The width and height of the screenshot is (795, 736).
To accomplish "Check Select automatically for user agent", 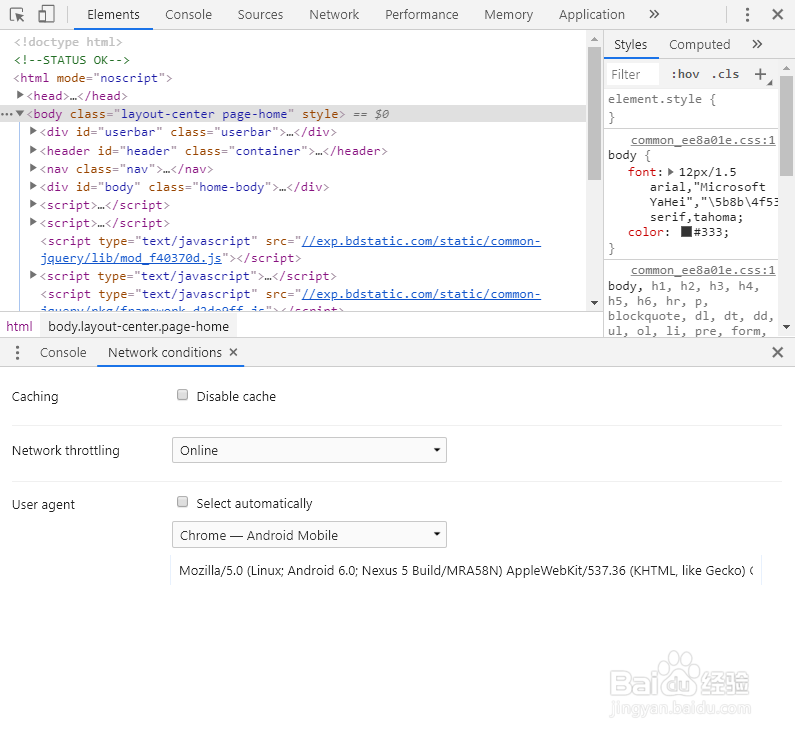I will click(x=183, y=502).
